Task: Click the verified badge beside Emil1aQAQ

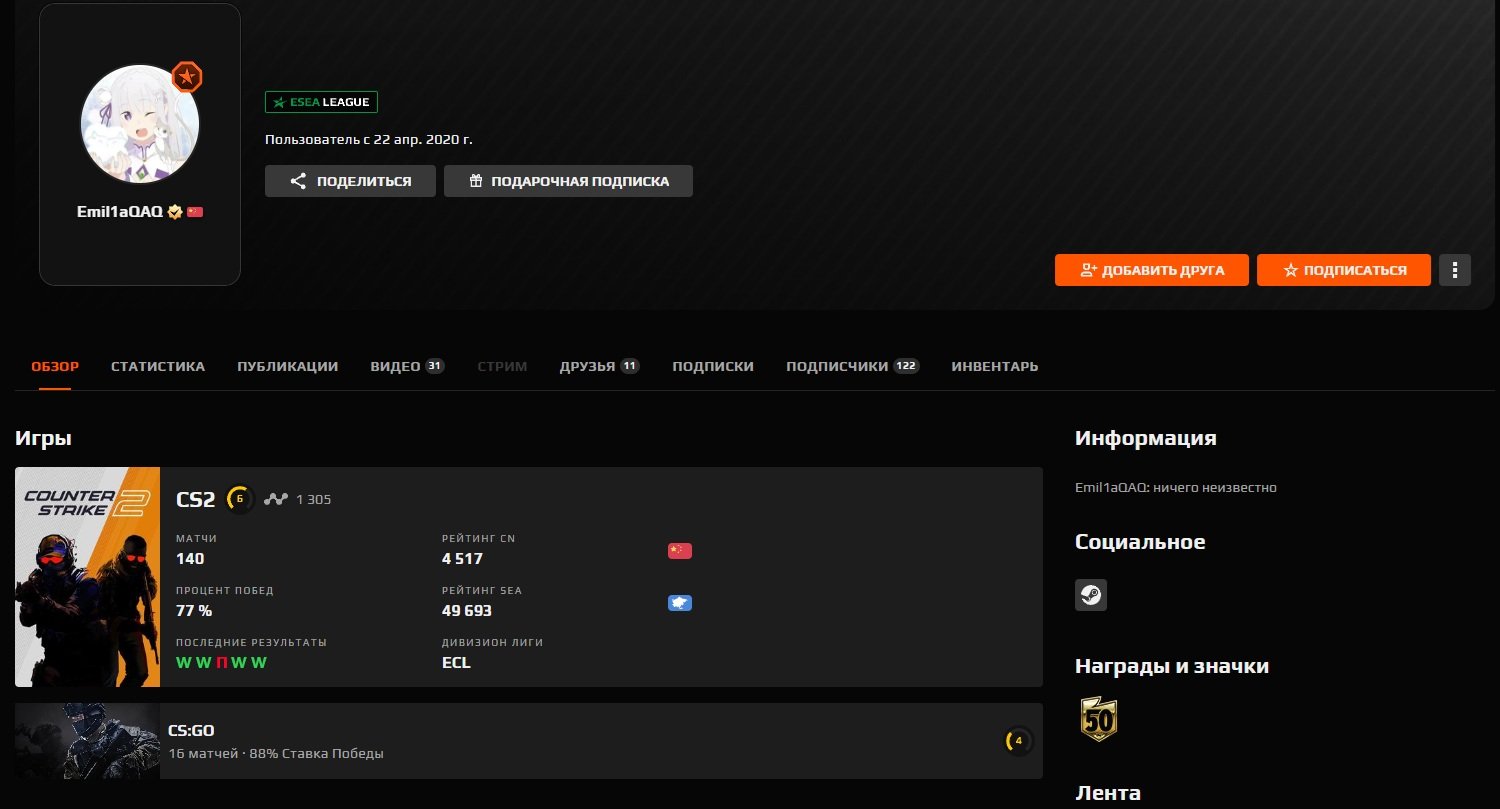Action: tap(175, 212)
